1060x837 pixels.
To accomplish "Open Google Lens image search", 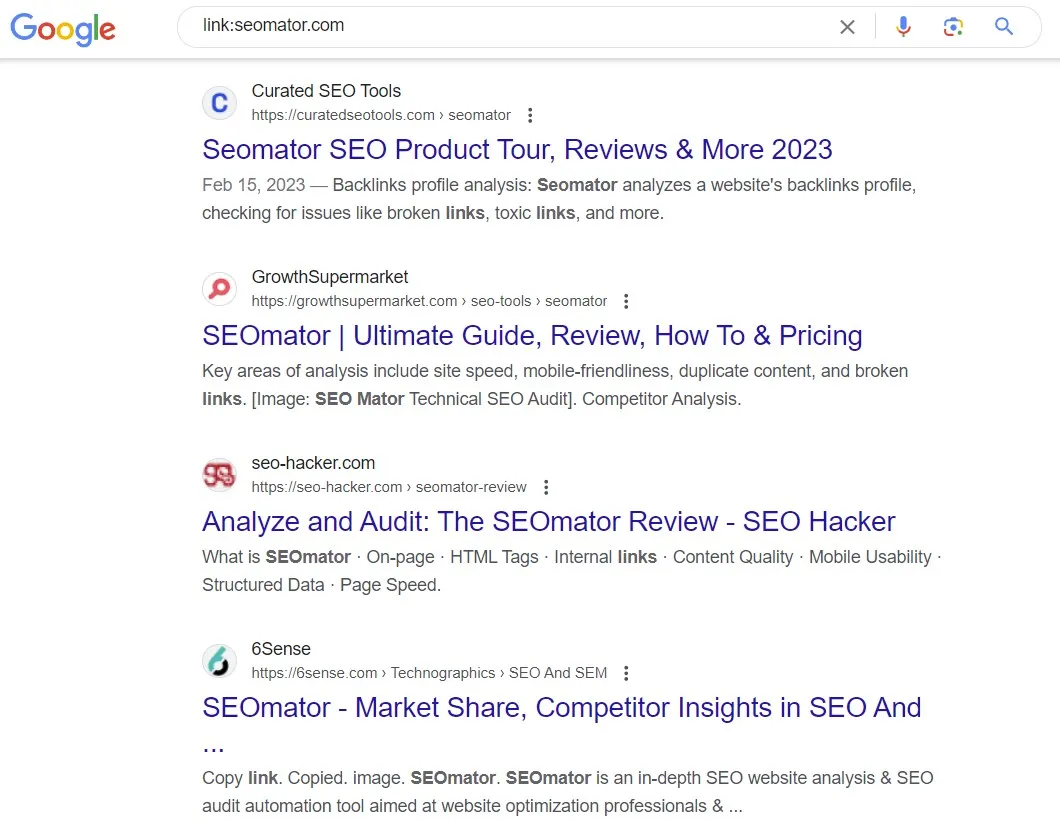I will 953,26.
